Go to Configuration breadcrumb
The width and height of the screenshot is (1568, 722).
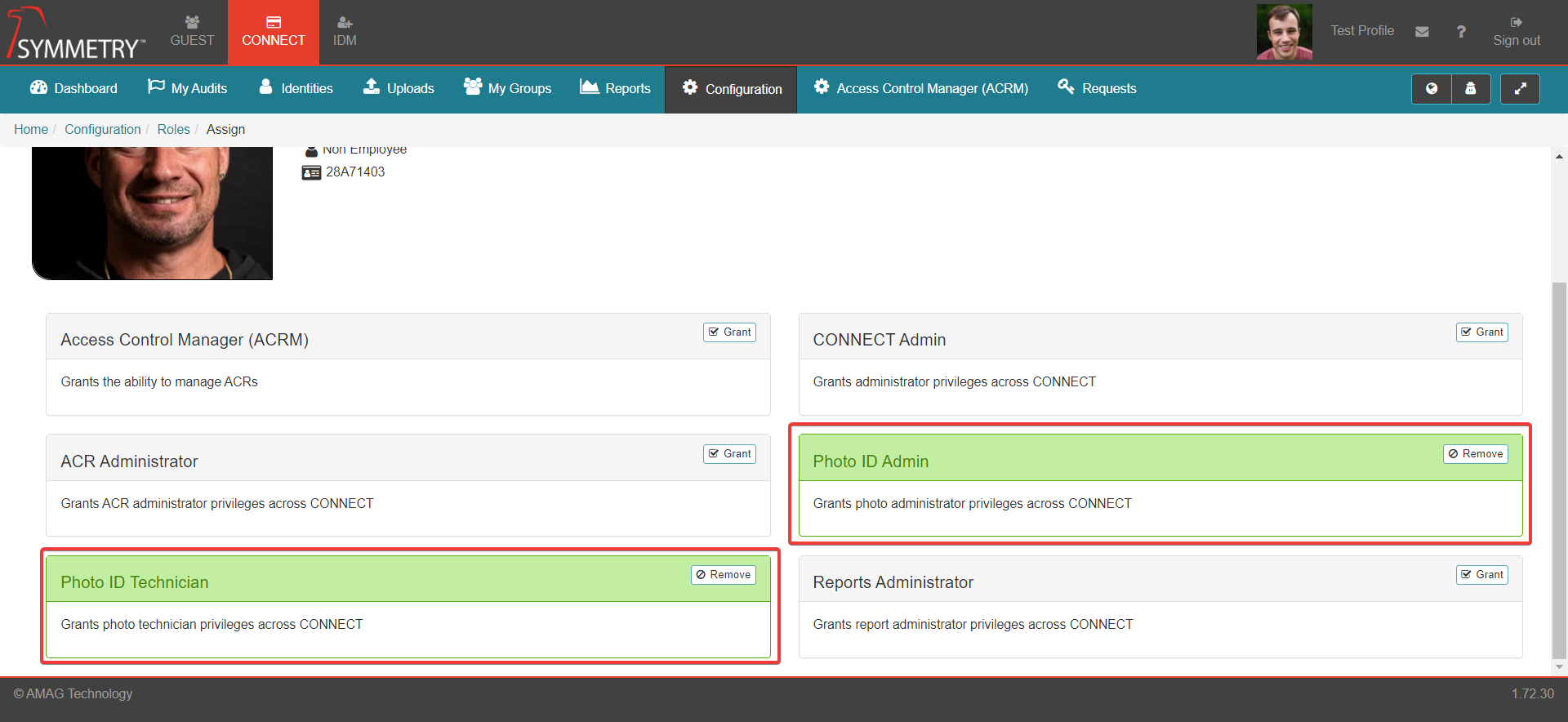(x=103, y=129)
